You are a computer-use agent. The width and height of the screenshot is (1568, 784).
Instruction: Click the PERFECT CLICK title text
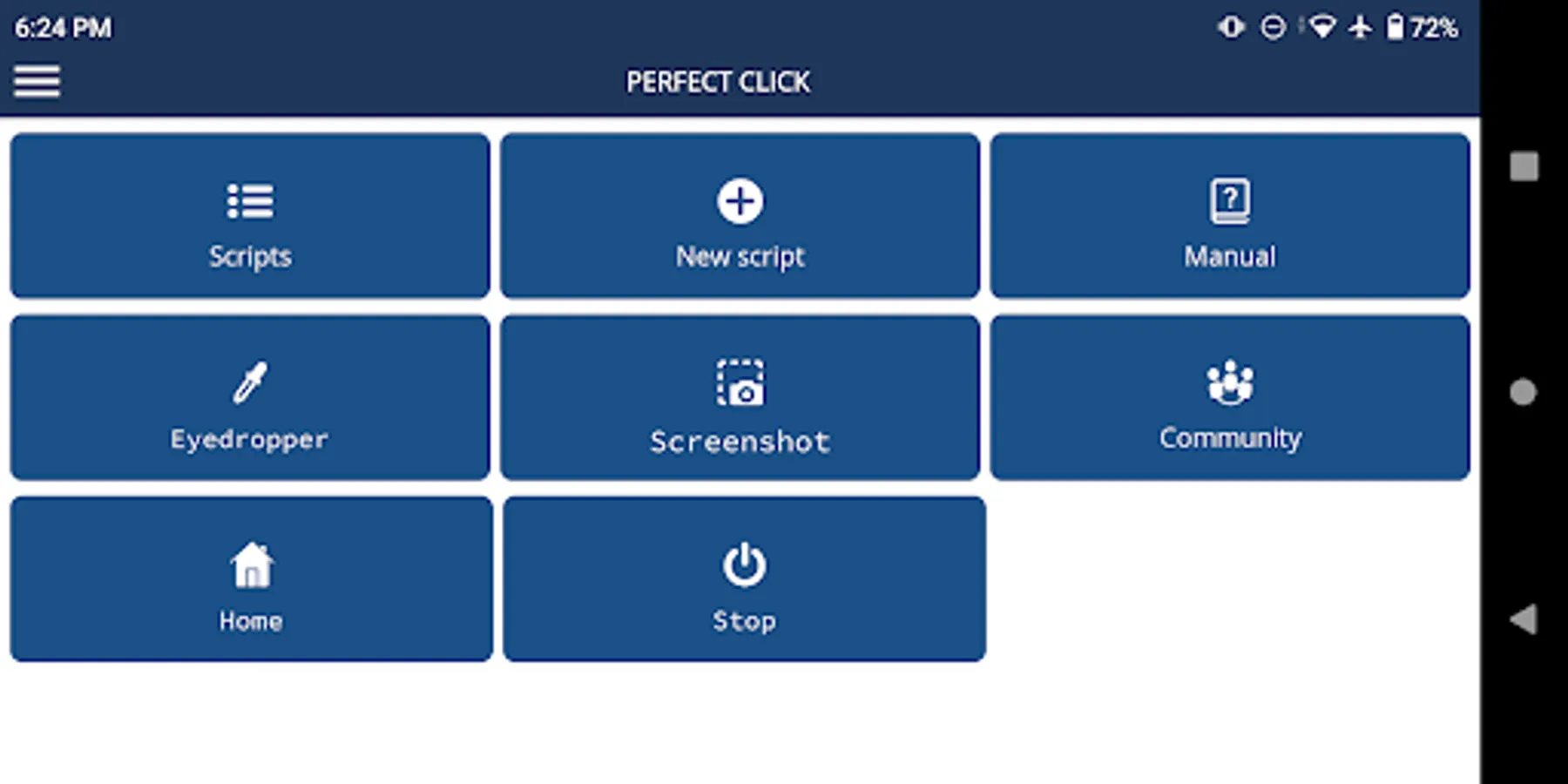[718, 82]
